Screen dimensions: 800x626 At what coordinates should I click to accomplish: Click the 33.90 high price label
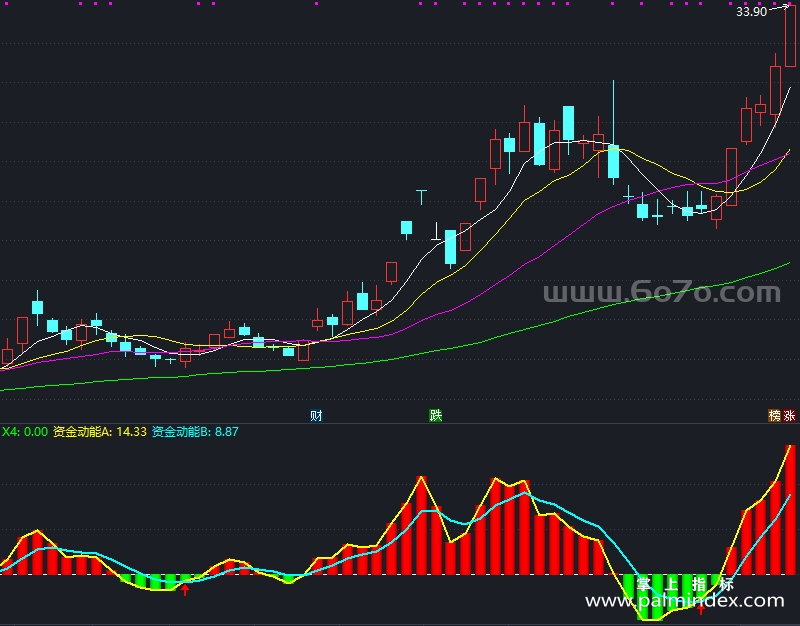[751, 12]
